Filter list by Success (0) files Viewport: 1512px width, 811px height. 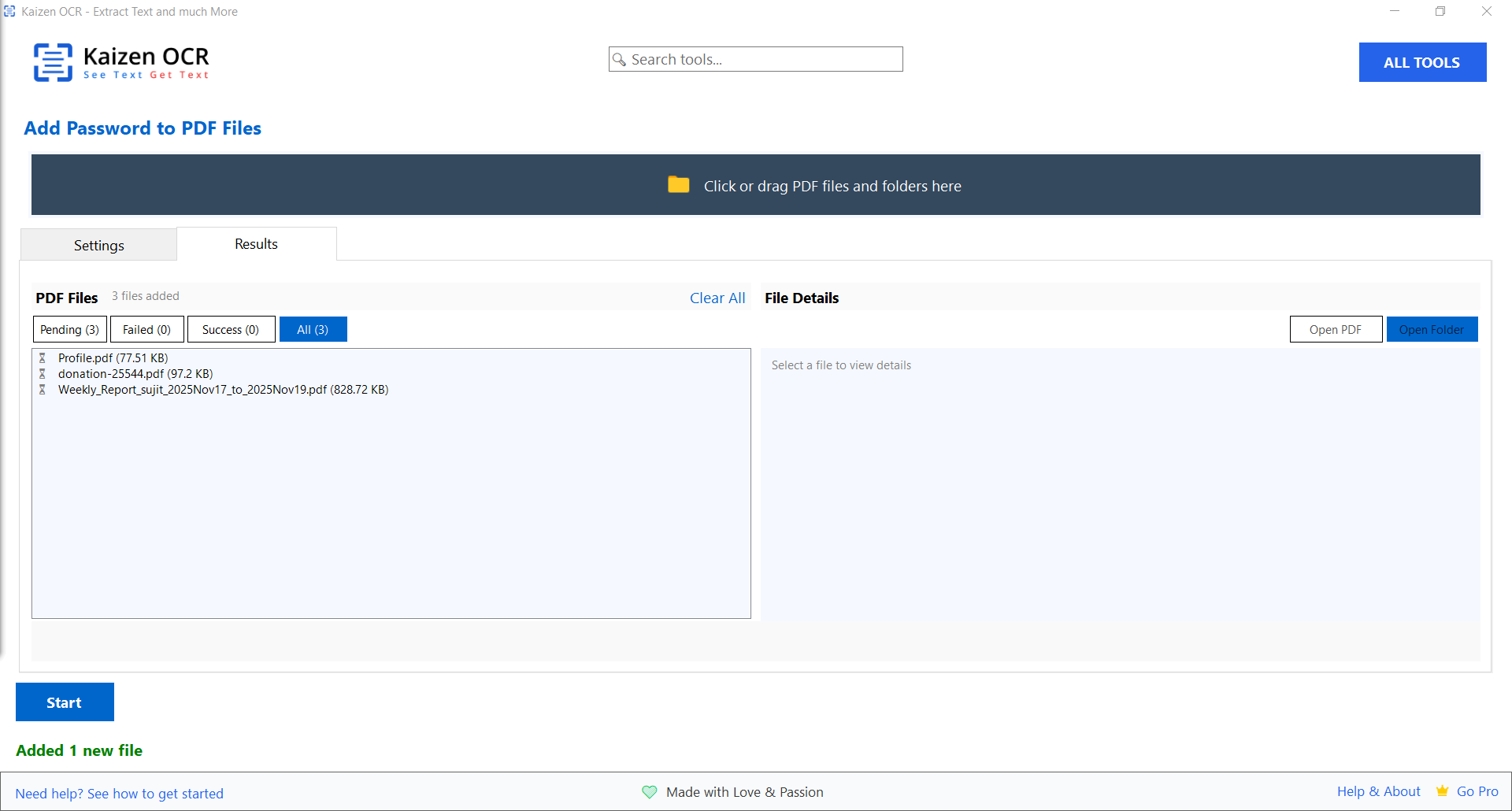231,329
